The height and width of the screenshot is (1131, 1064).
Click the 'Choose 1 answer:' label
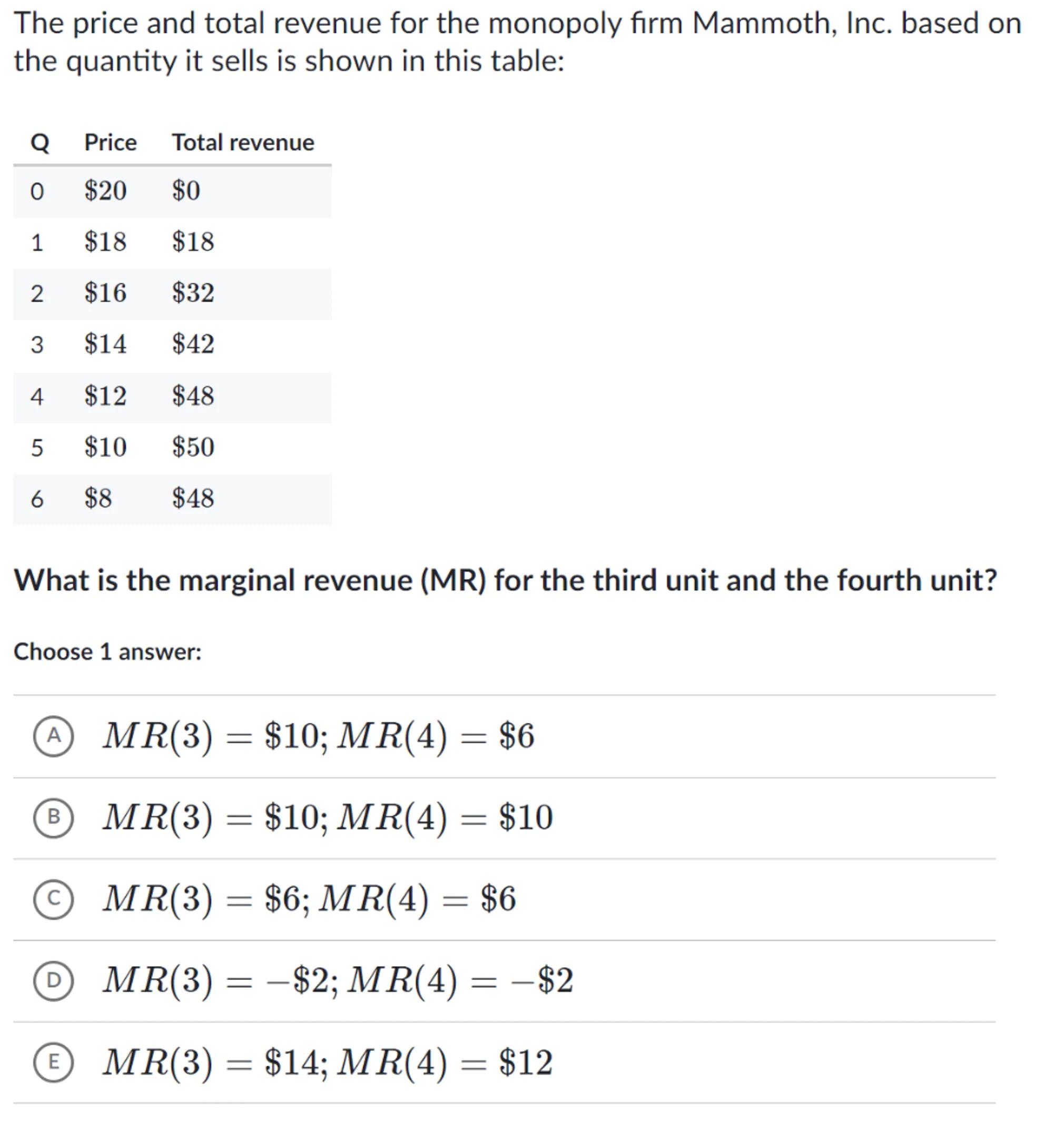107,652
